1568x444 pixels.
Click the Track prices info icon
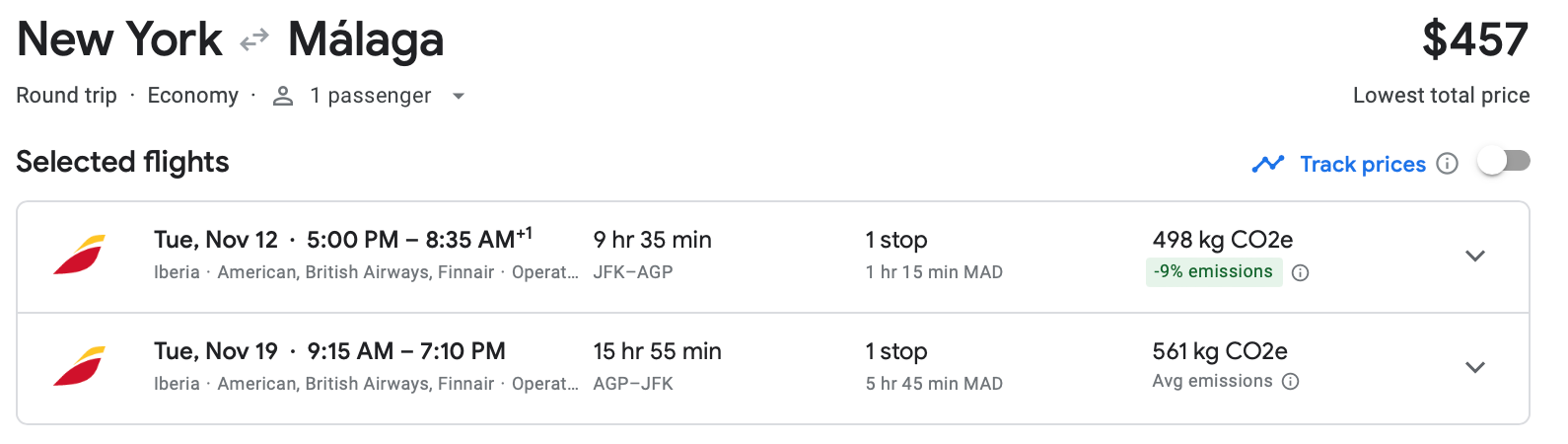(1447, 164)
